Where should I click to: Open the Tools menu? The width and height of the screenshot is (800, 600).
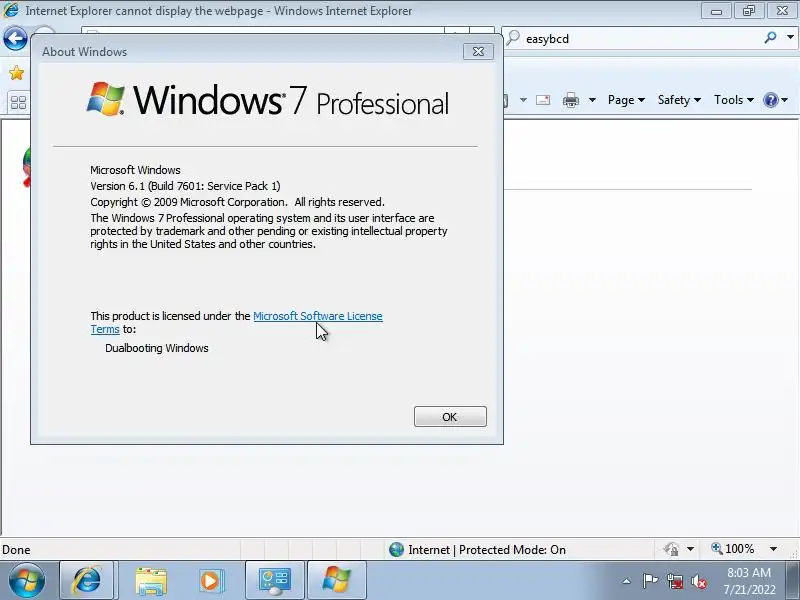pos(733,100)
